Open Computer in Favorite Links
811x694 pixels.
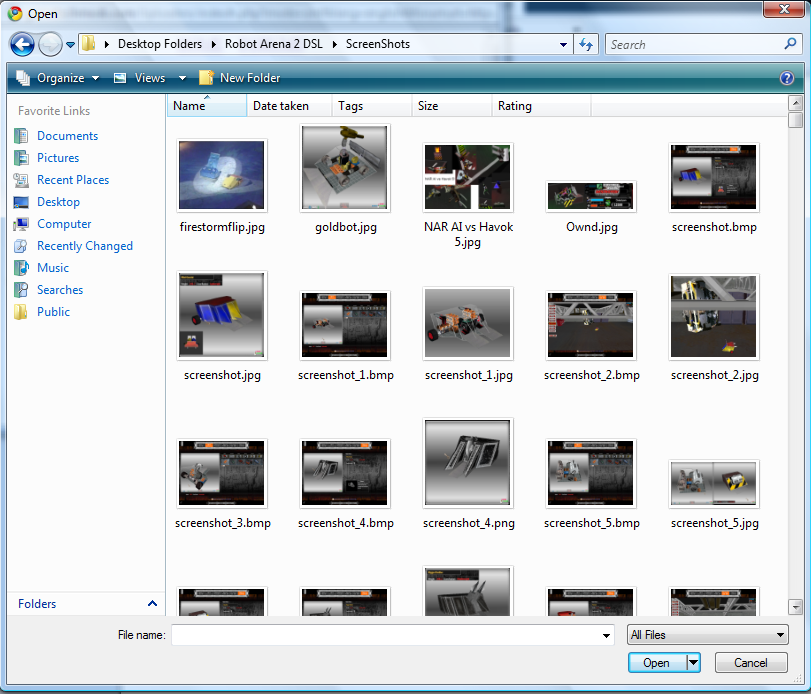(64, 224)
